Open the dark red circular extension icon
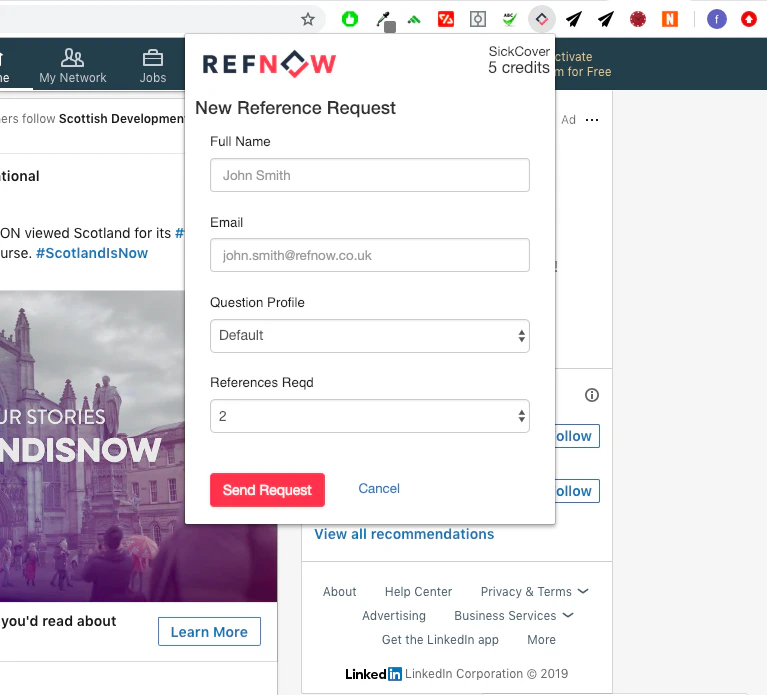 (x=637, y=20)
